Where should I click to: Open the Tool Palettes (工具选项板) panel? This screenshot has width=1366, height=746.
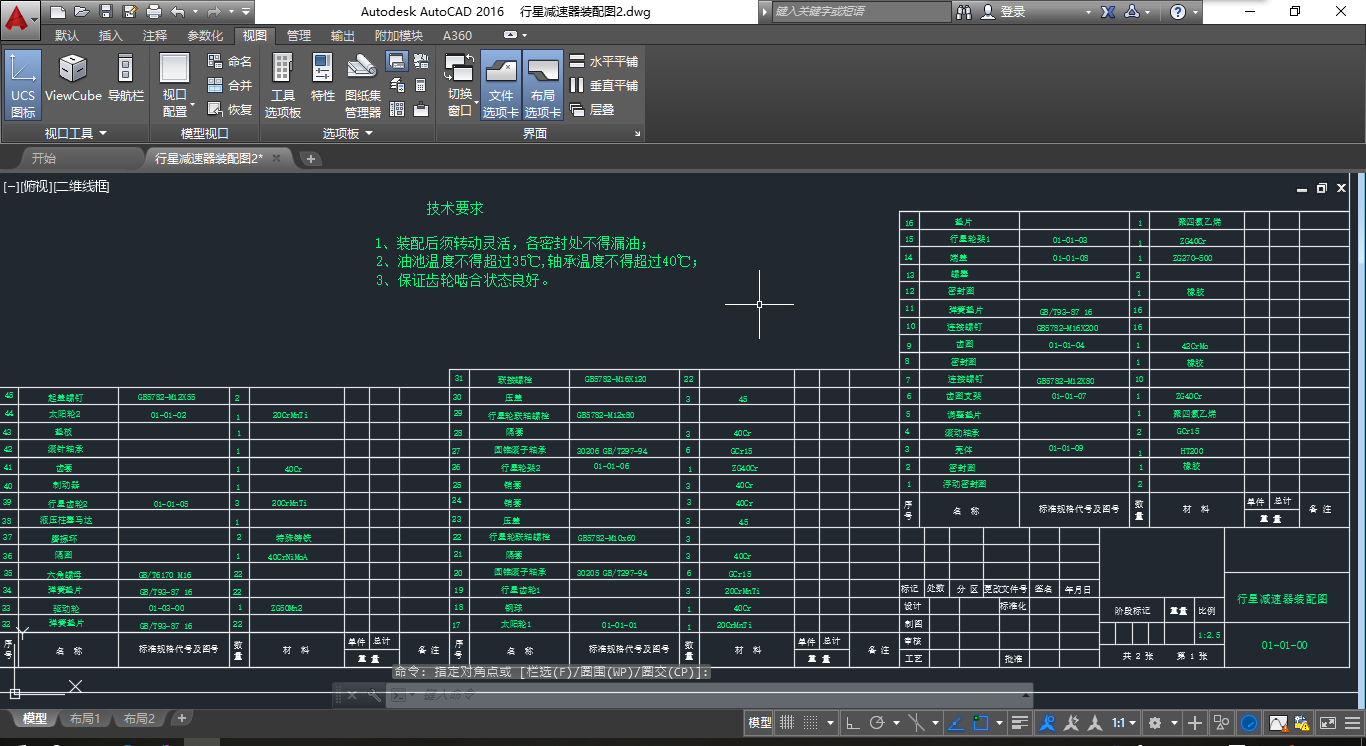tap(283, 84)
